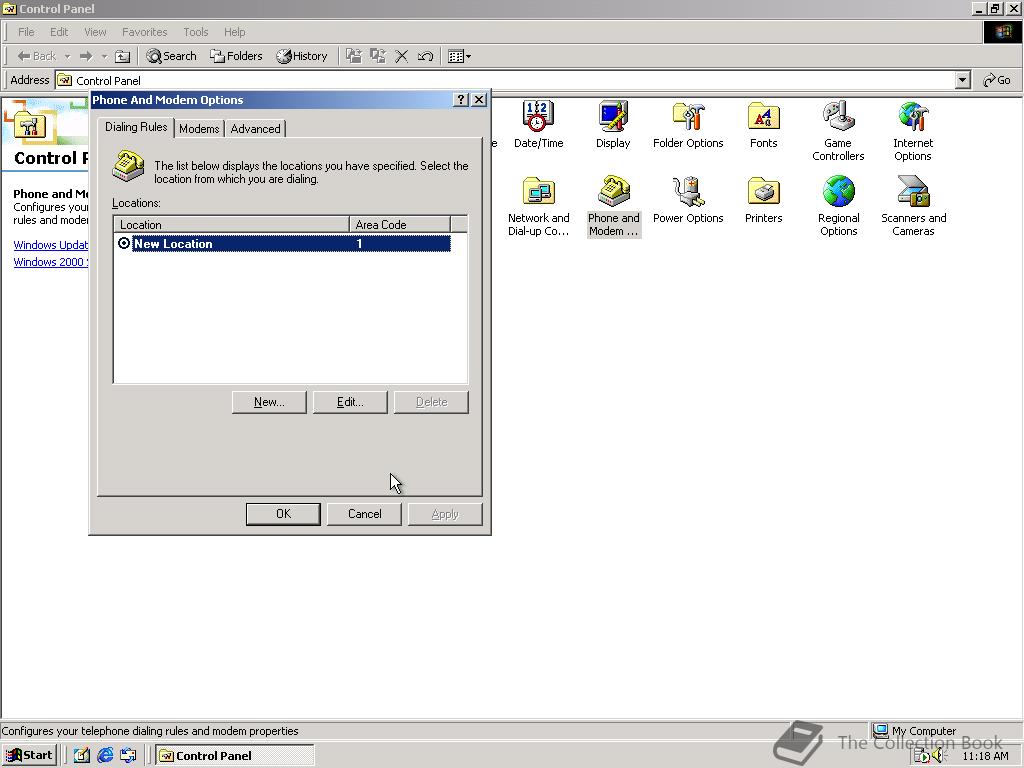Select the Phone and Modem icon
The image size is (1024, 768).
613,206
